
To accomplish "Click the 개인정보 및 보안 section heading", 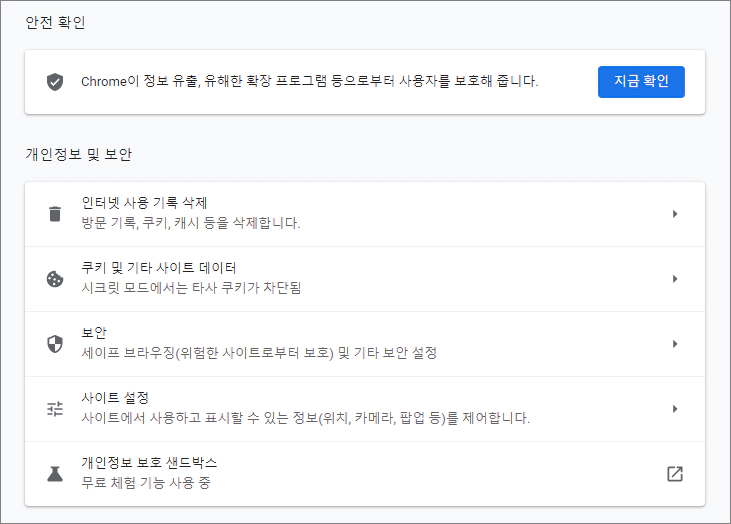I will 79,154.
